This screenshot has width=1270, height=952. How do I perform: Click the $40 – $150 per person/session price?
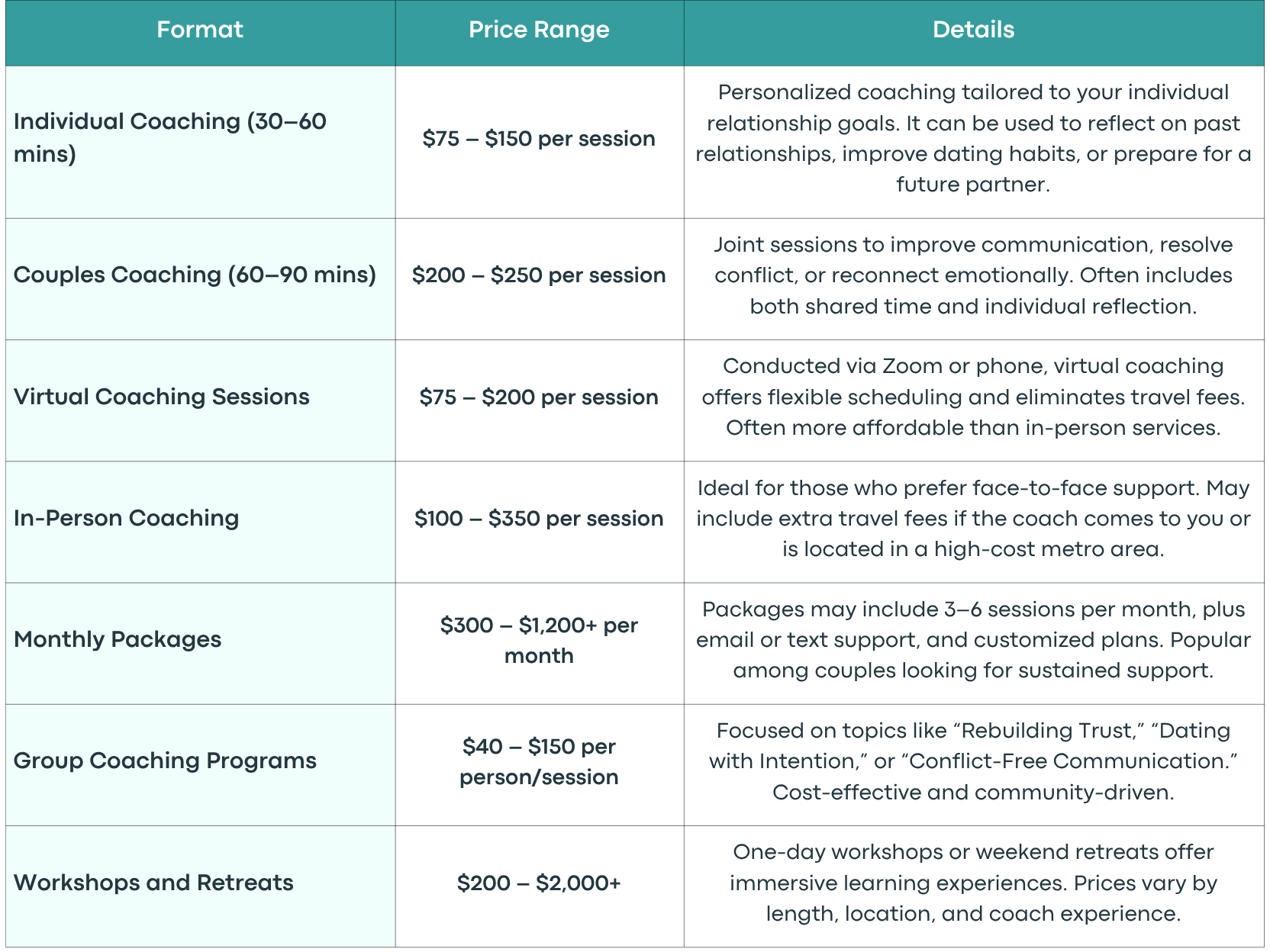click(x=539, y=761)
